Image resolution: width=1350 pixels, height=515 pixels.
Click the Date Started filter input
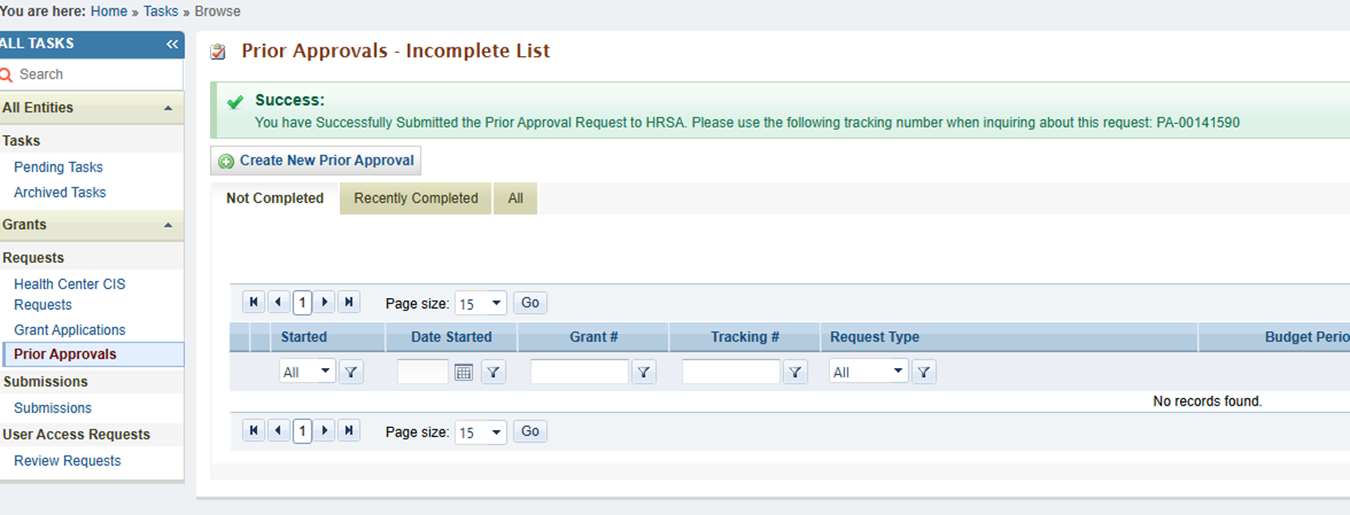[423, 372]
